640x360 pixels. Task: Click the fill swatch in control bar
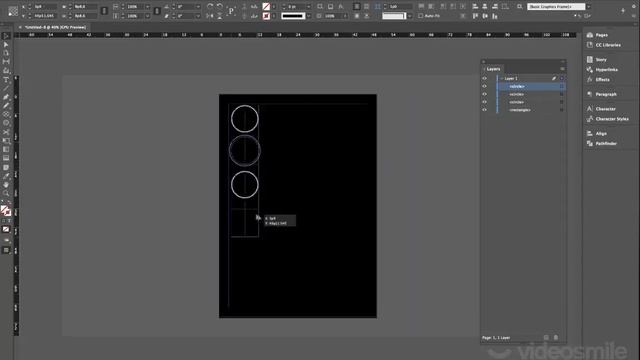(x=266, y=7)
